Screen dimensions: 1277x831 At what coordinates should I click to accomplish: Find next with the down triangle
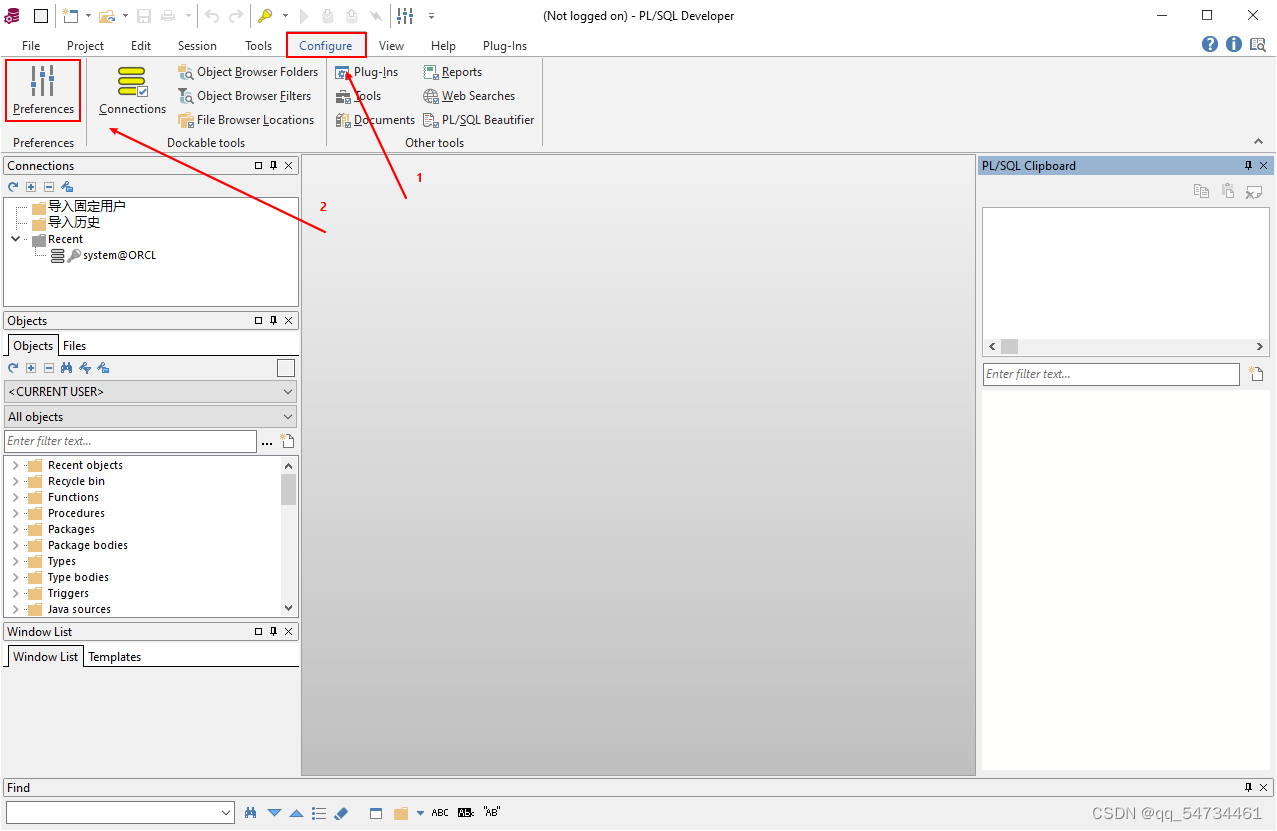point(274,813)
